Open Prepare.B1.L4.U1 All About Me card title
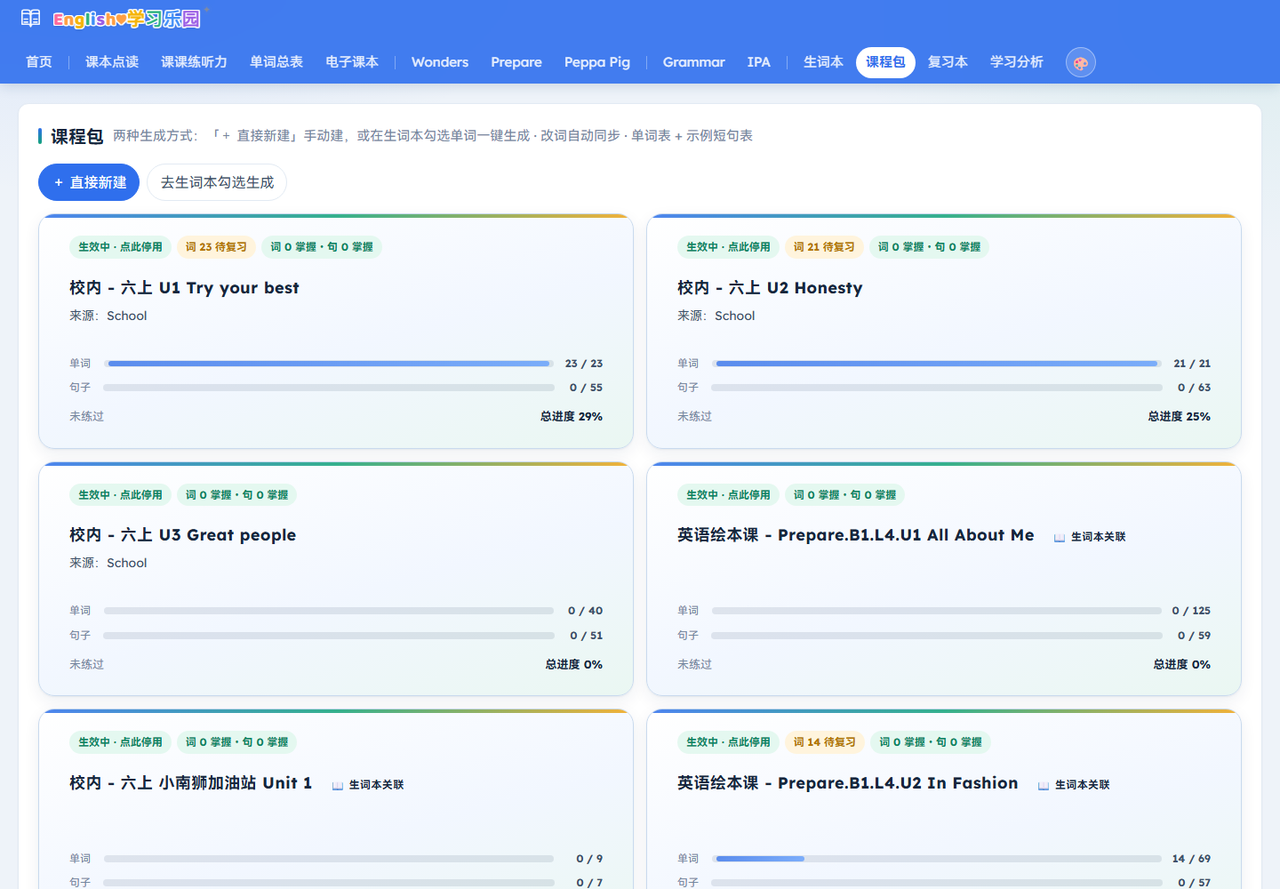This screenshot has height=889, width=1280. tap(856, 535)
